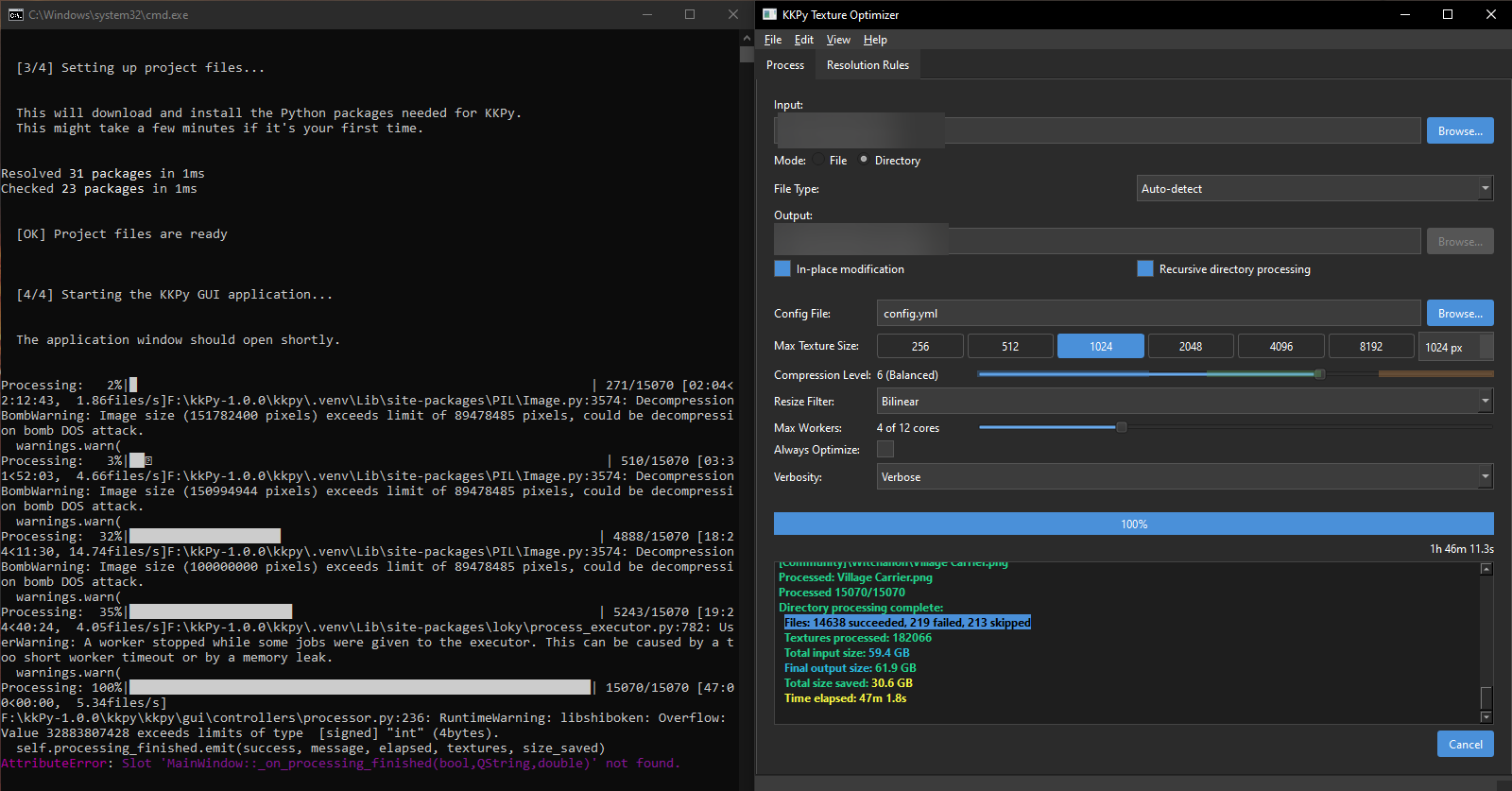Click the 'Processed: Village Carrier.png' log line
This screenshot has height=791, width=1512.
click(x=855, y=577)
